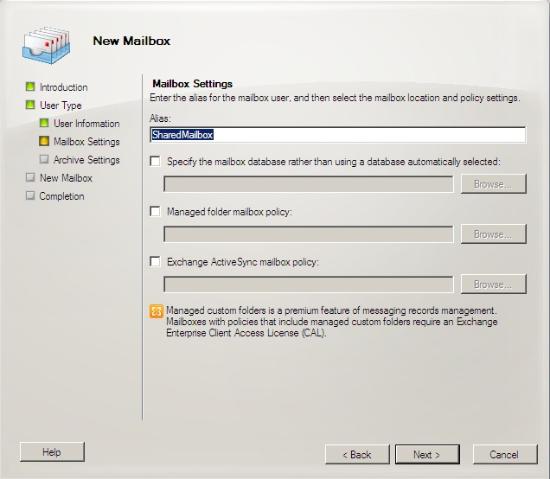The height and width of the screenshot is (479, 550).
Task: Click gray status icon beside New Mailbox step
Action: 31,177
